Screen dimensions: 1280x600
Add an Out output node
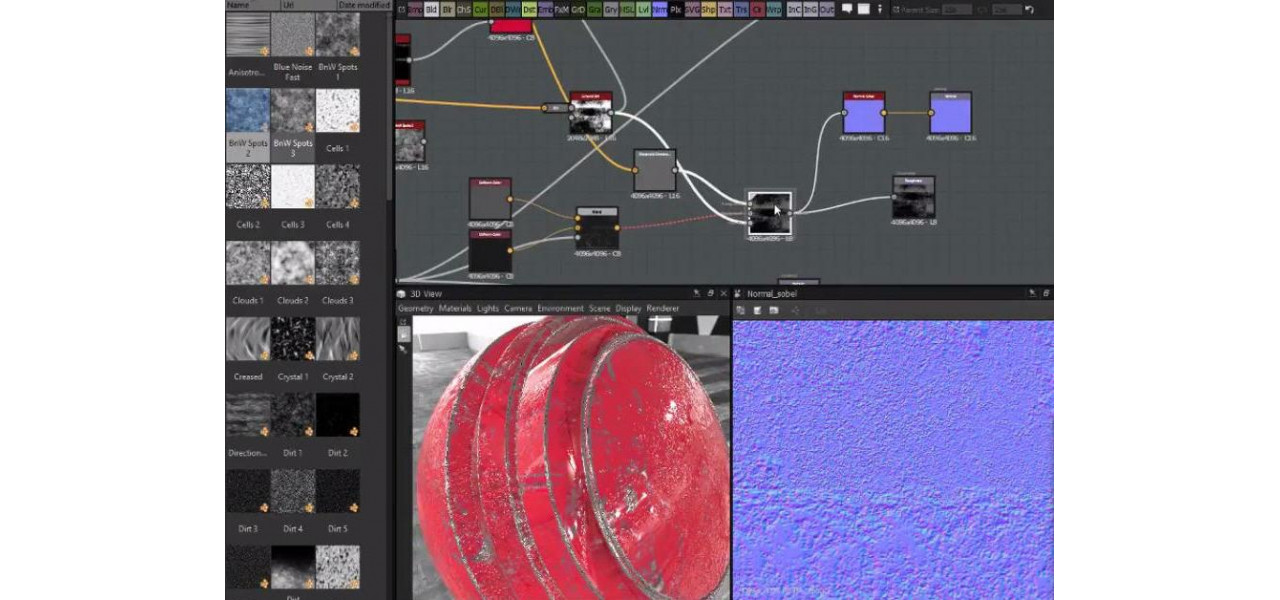(827, 9)
